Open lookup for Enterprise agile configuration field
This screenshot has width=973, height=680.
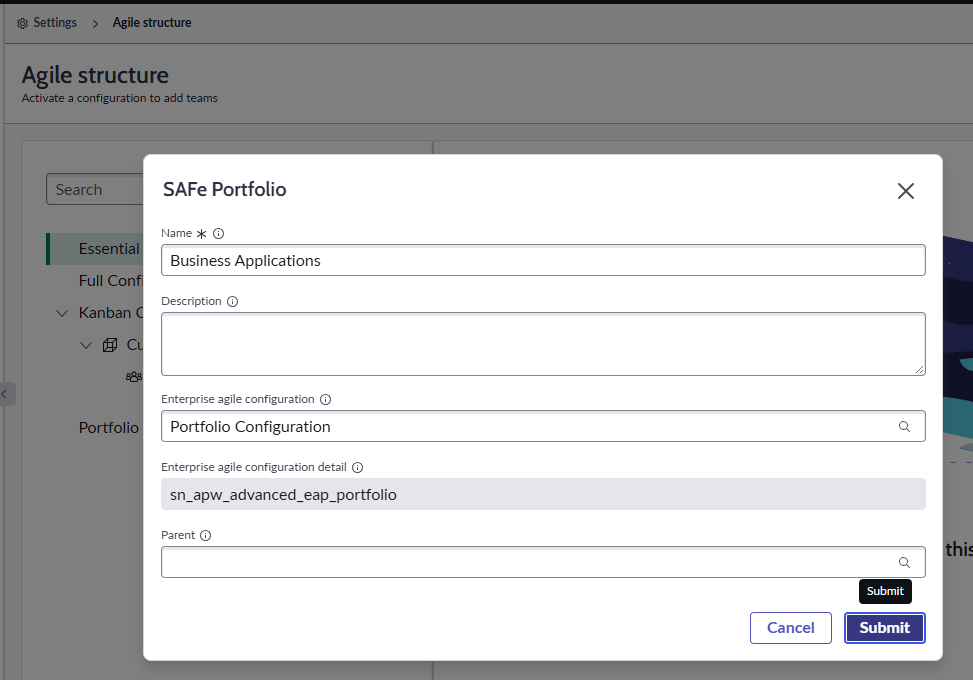[905, 427]
